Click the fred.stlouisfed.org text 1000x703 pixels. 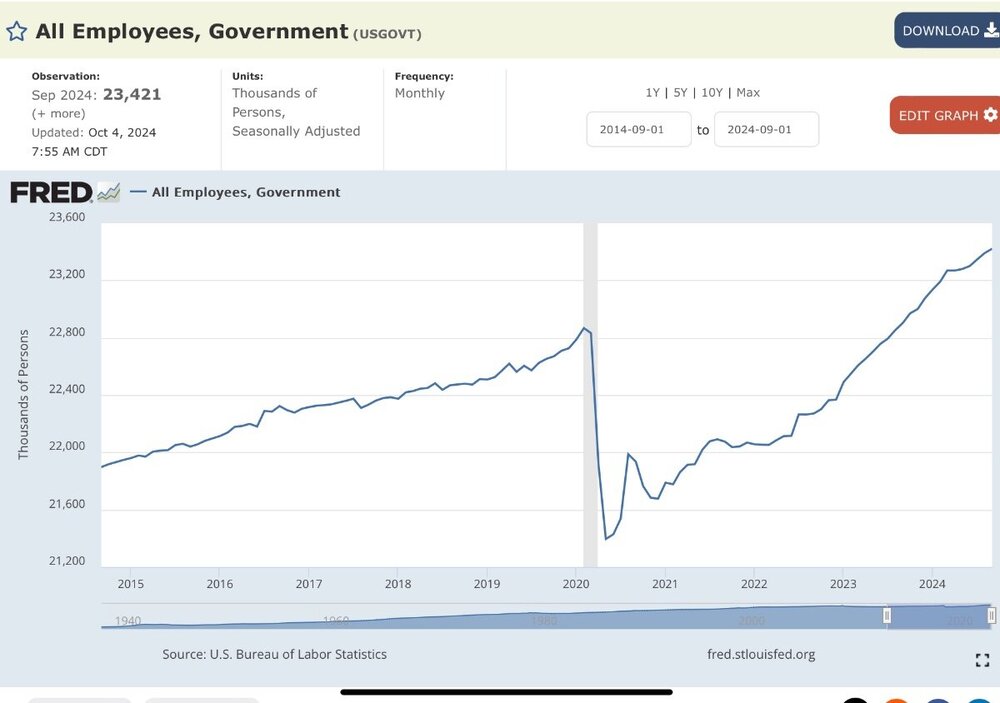click(x=761, y=654)
